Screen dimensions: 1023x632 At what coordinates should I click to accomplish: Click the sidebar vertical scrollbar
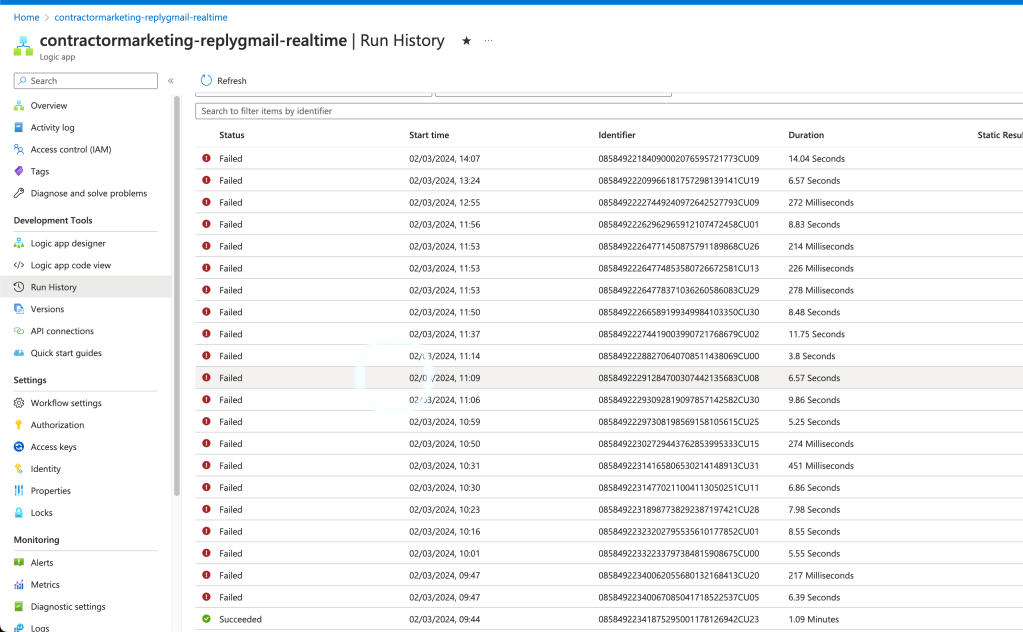(x=177, y=296)
